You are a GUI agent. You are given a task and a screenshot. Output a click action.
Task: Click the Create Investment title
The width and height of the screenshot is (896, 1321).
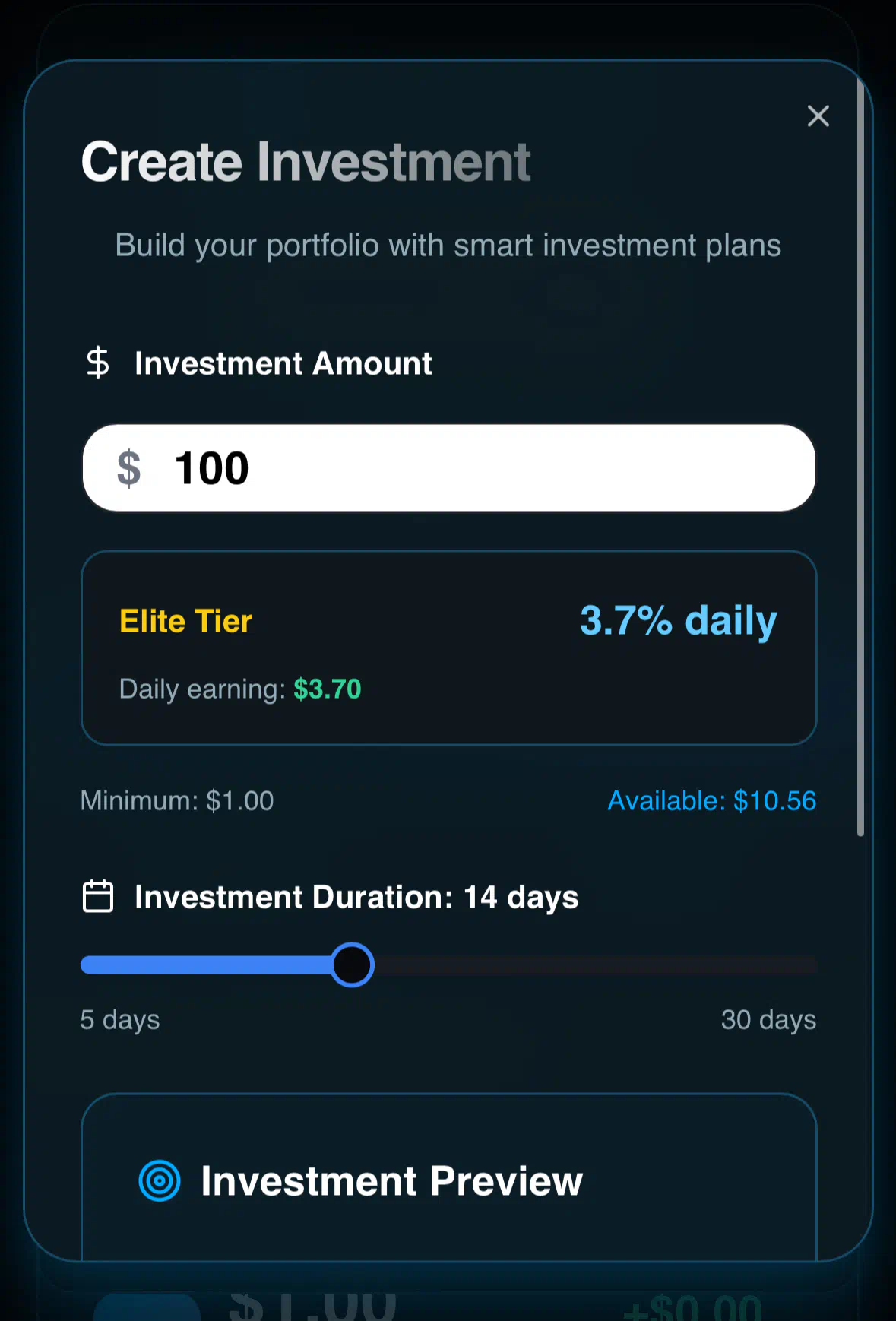[x=306, y=161]
